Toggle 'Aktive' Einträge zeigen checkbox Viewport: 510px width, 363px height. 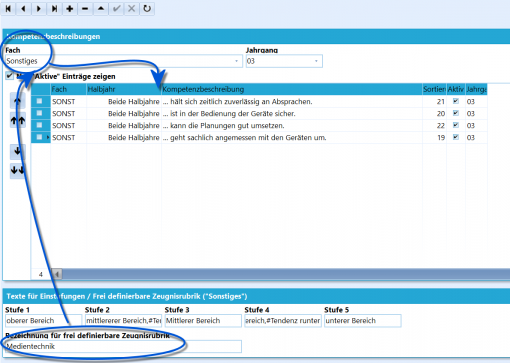pyautogui.click(x=10, y=76)
